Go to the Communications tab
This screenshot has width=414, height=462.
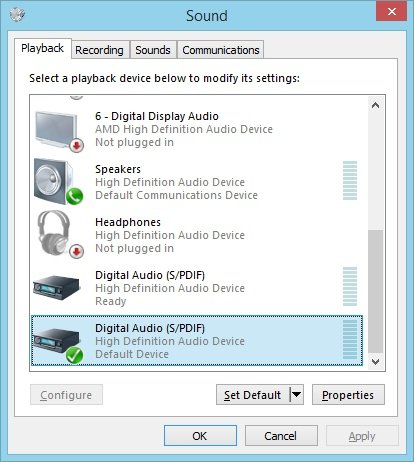pos(221,50)
